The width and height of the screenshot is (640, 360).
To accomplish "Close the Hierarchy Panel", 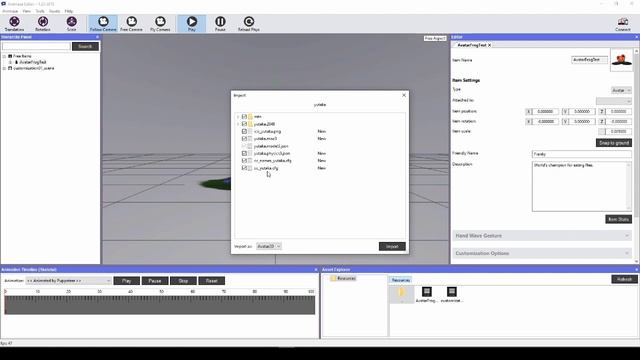I will tap(97, 37).
